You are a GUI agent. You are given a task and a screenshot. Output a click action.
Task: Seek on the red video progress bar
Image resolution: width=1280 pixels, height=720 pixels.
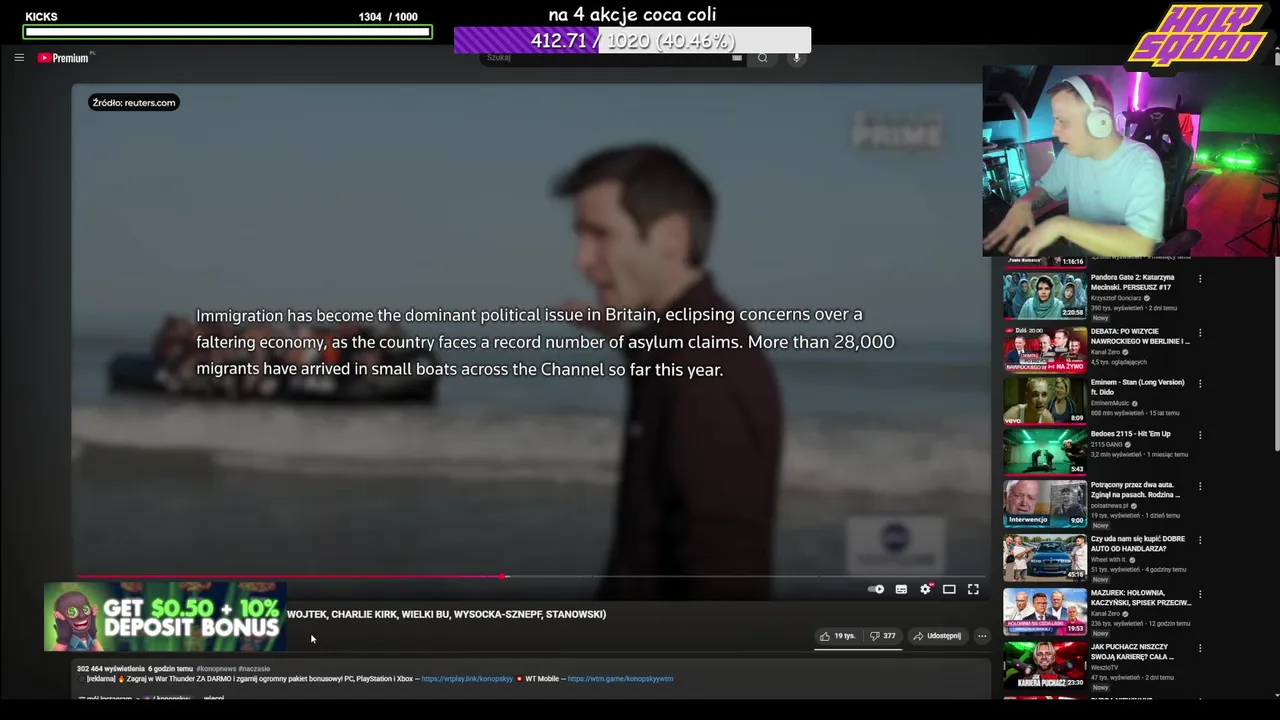click(530, 576)
